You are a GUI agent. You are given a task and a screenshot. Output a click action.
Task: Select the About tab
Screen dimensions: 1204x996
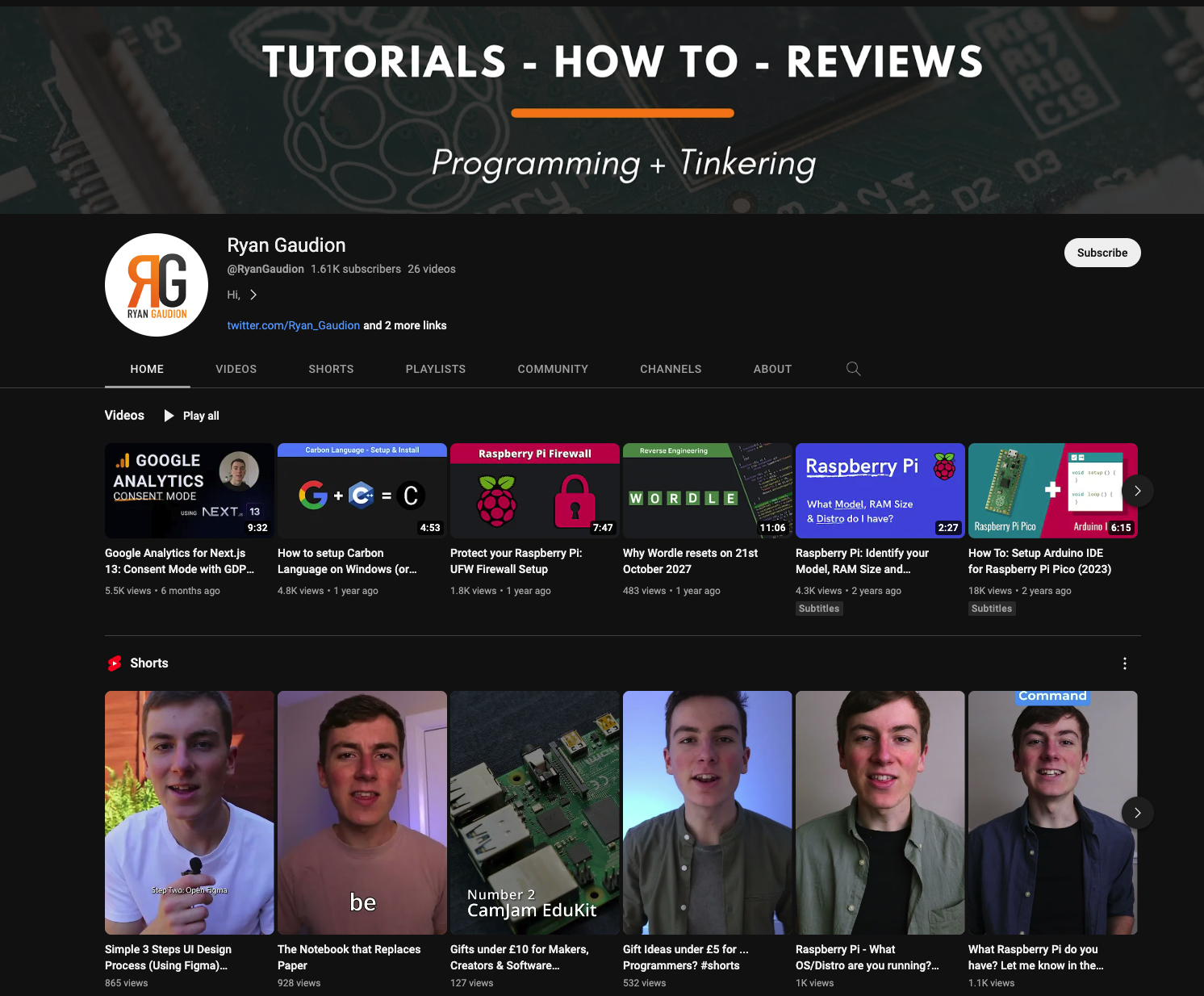[x=771, y=369]
